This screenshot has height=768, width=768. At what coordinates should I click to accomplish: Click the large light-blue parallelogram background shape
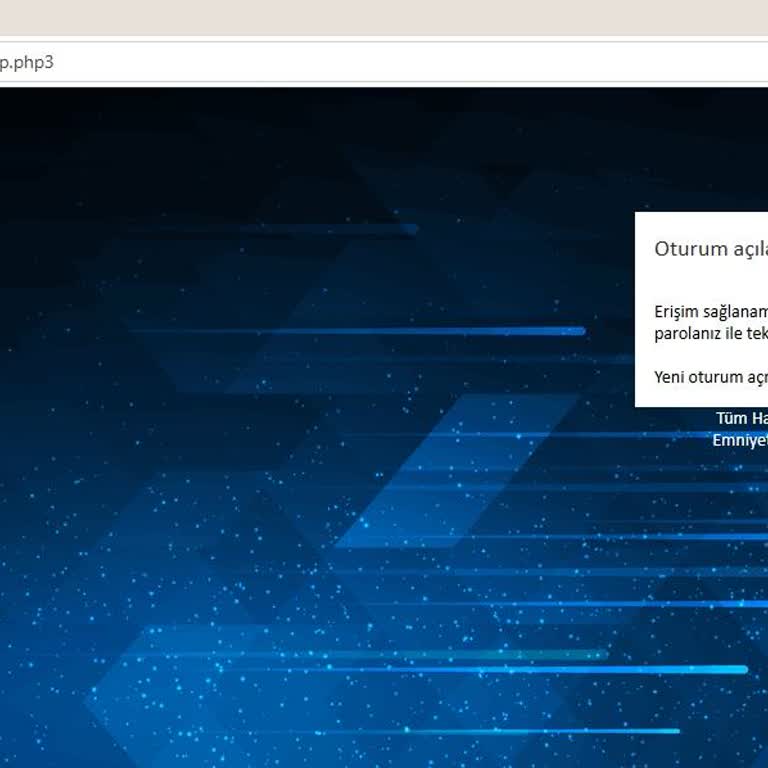coord(456,470)
